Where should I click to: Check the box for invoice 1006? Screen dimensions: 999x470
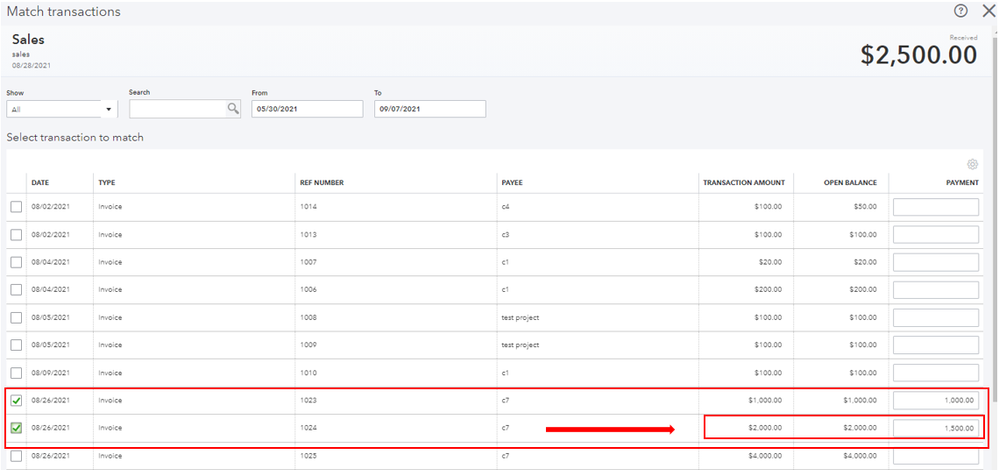tap(17, 290)
